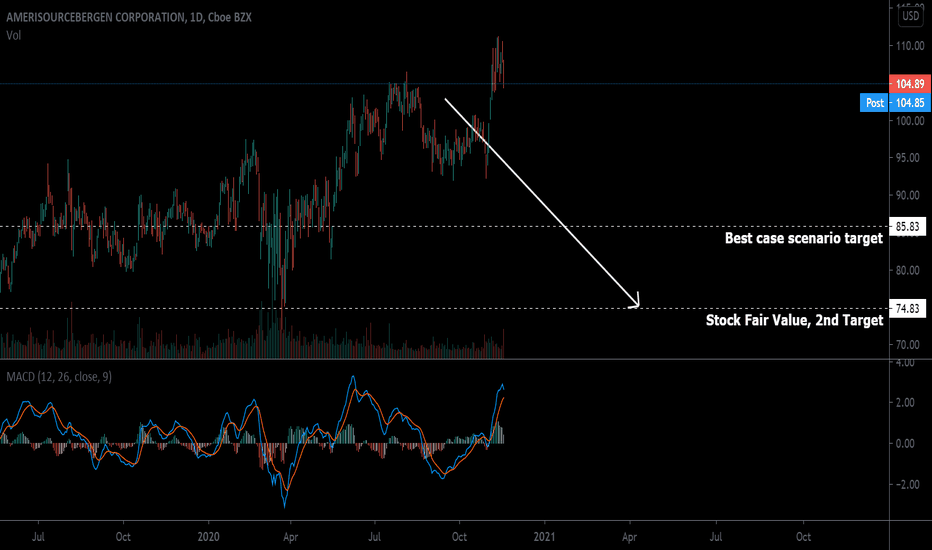Click the red 104.89 price label

[x=910, y=84]
